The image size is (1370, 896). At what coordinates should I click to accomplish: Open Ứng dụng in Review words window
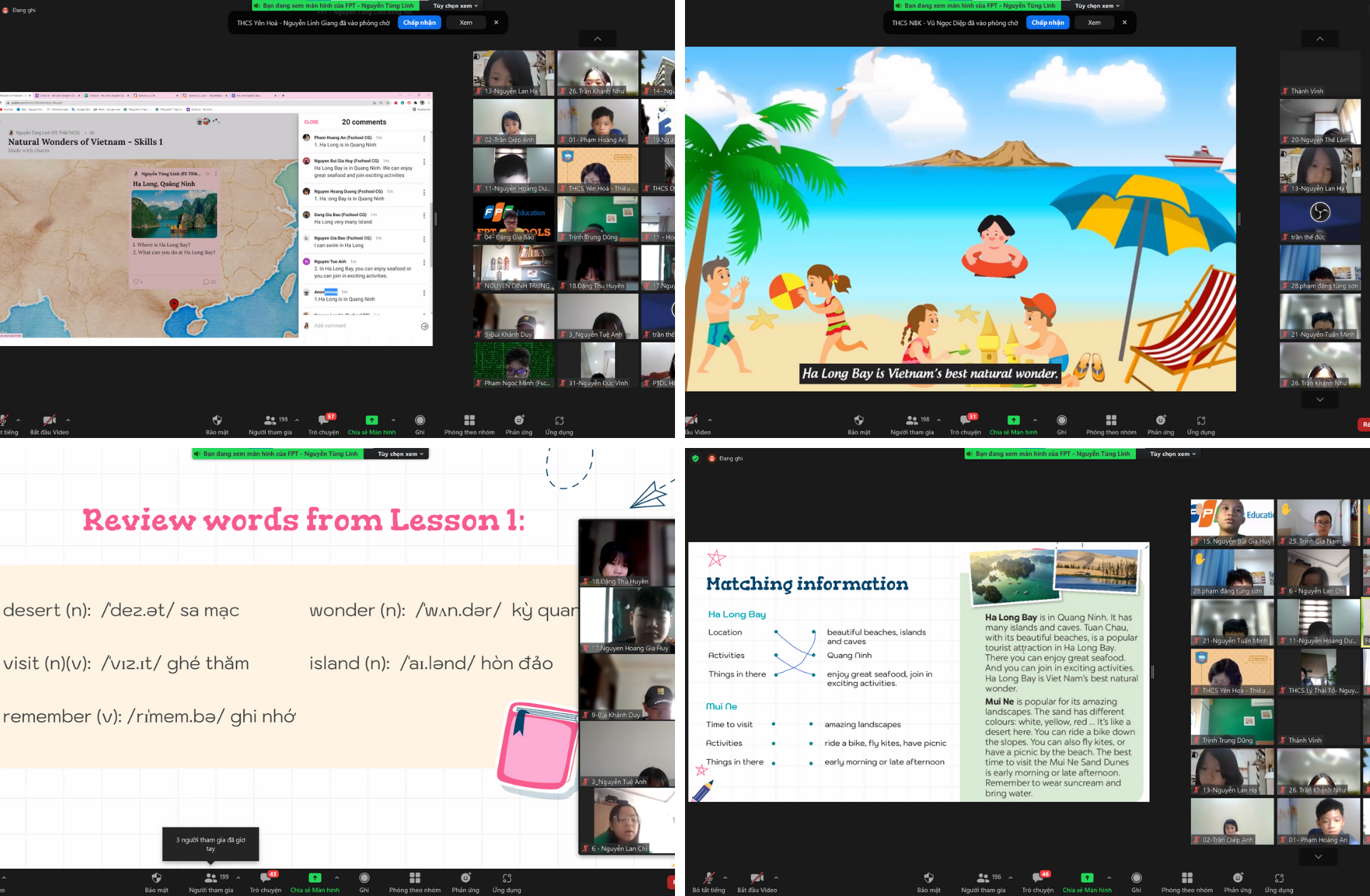507,882
